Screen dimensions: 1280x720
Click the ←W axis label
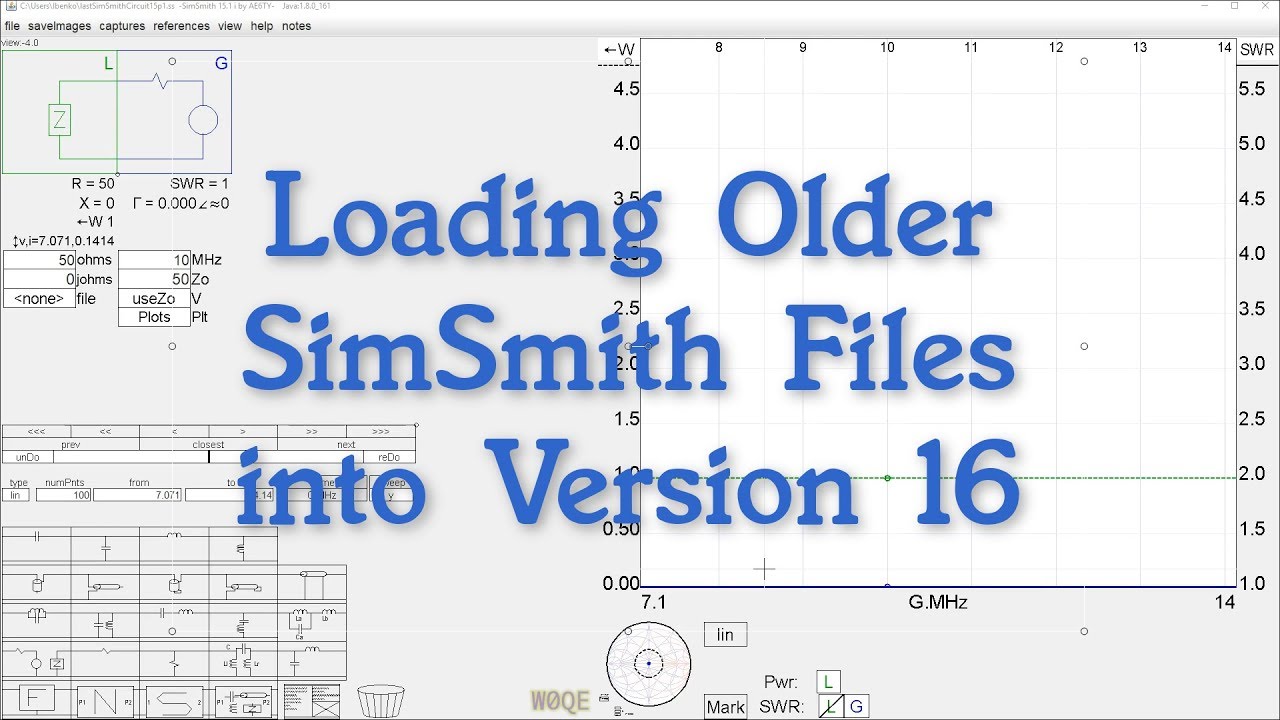(x=618, y=49)
